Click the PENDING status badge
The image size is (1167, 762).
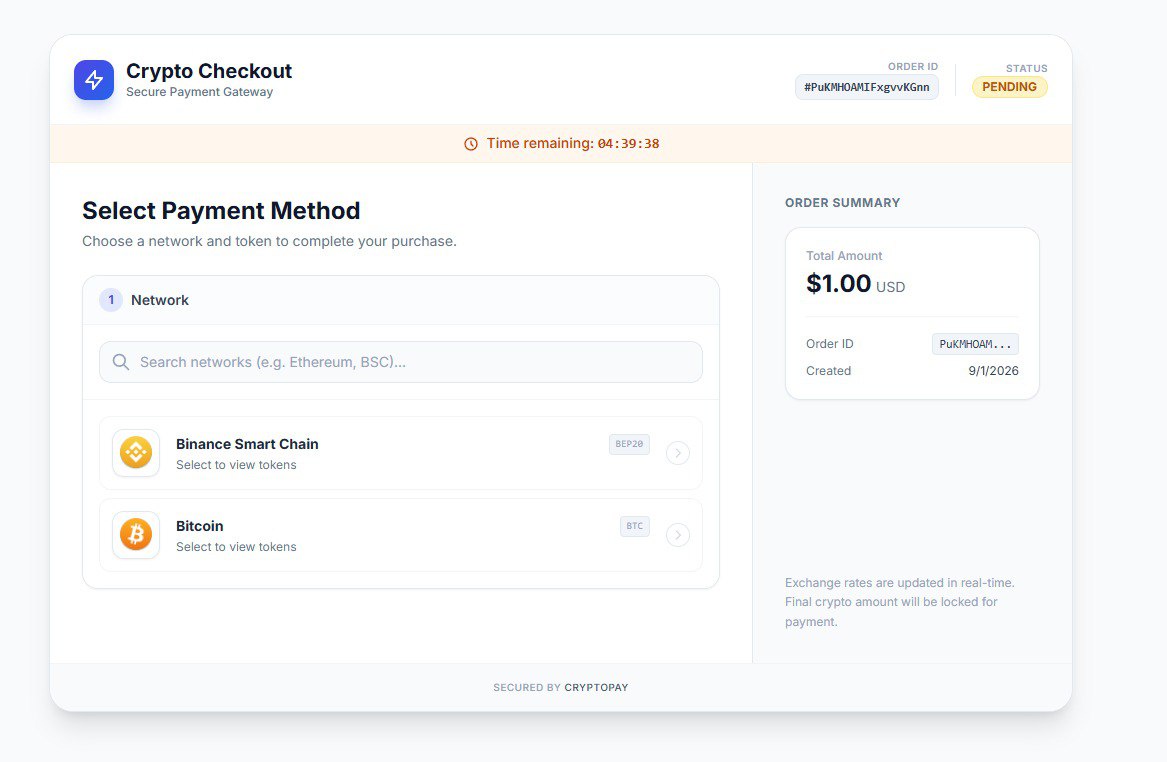tap(1009, 87)
